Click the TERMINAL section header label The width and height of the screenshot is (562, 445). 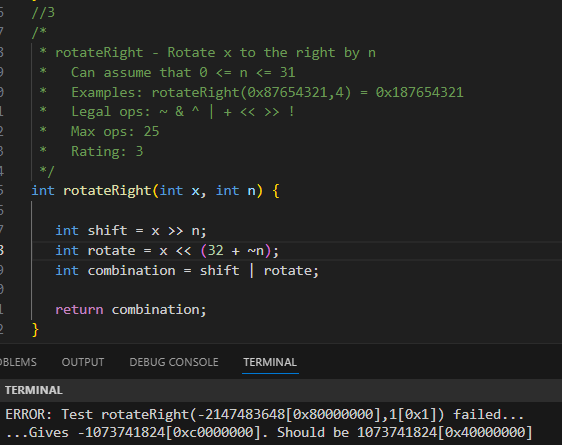point(34,390)
